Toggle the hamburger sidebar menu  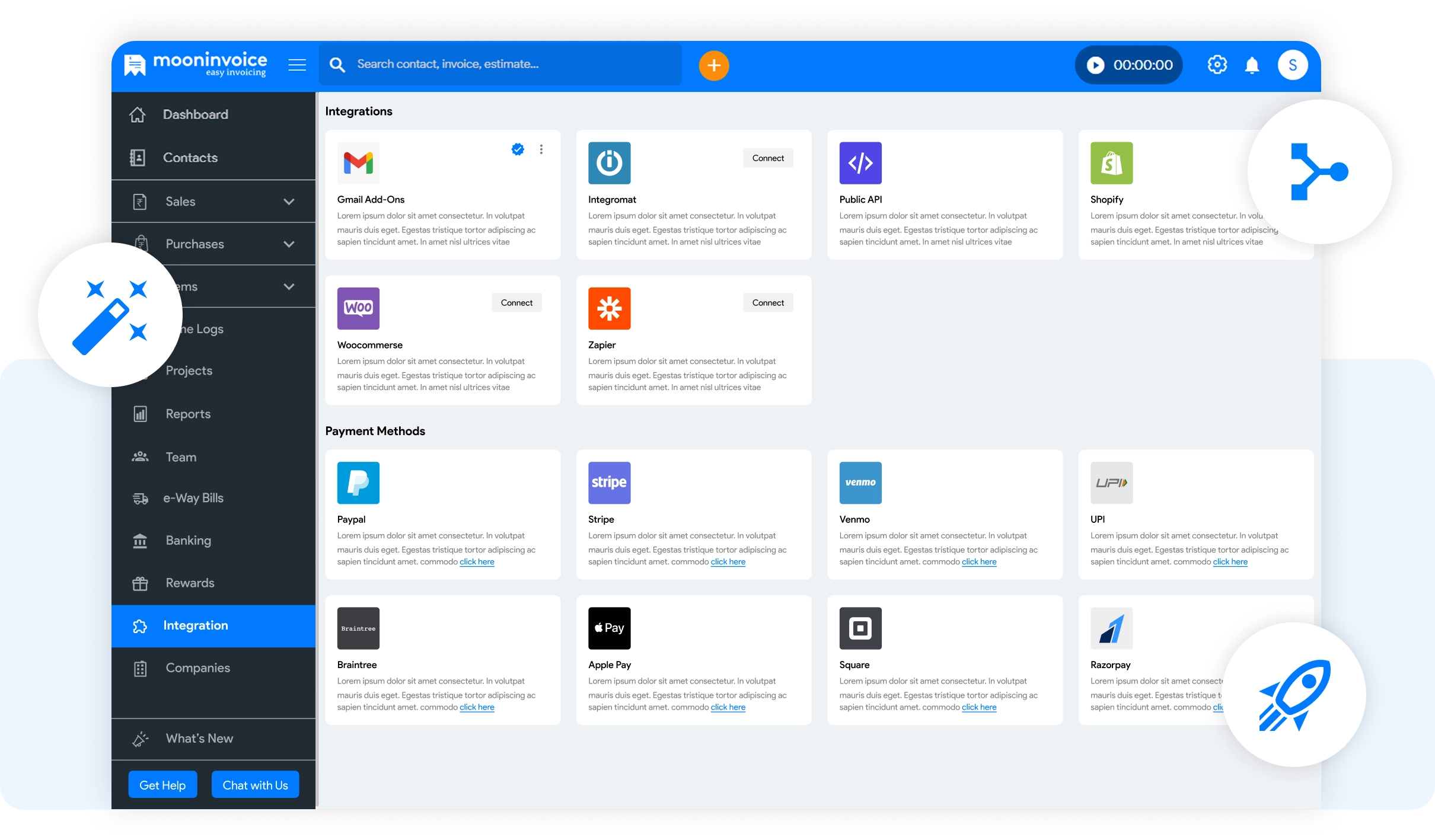click(x=297, y=65)
